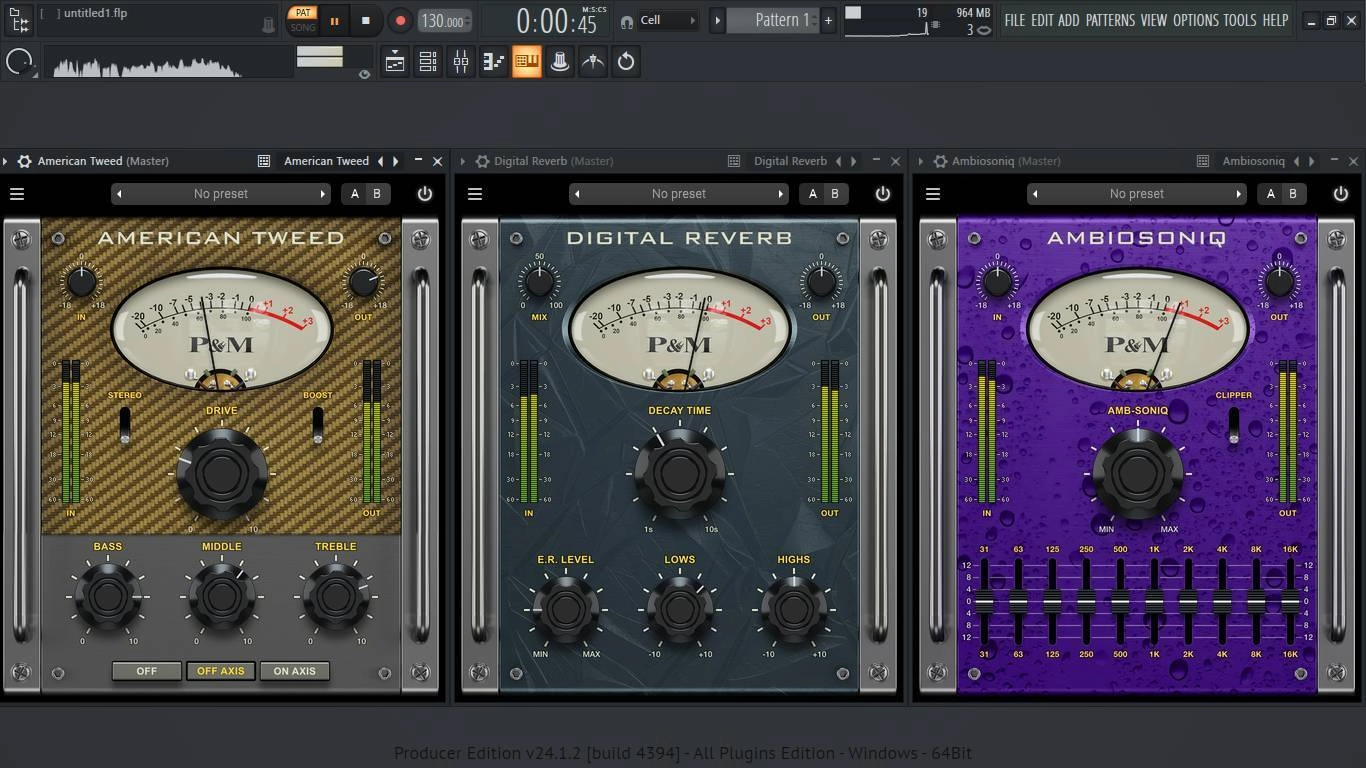Open the Pattern 1 selector
1366x768 pixels.
click(773, 20)
